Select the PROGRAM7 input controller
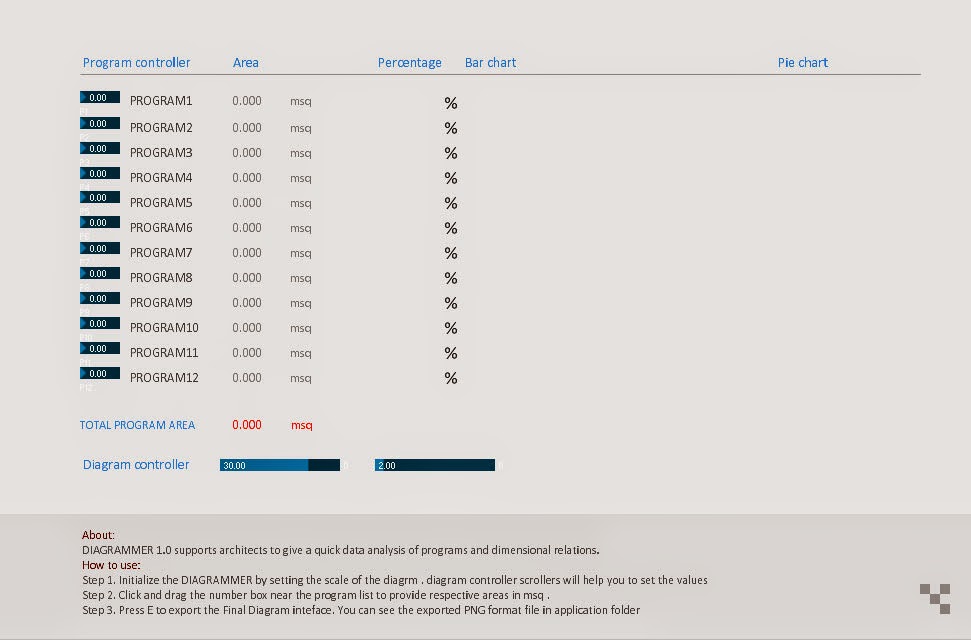 (99, 247)
